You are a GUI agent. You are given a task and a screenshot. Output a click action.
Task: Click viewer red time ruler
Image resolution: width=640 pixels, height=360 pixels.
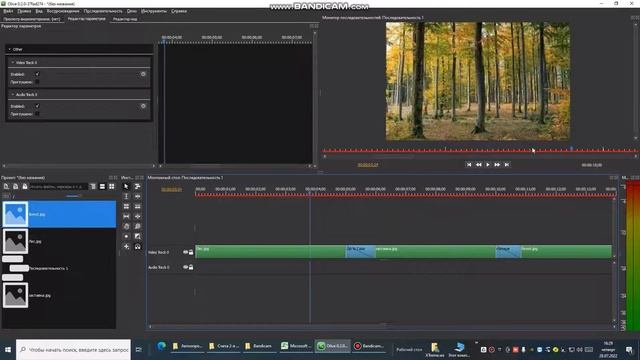[480, 151]
